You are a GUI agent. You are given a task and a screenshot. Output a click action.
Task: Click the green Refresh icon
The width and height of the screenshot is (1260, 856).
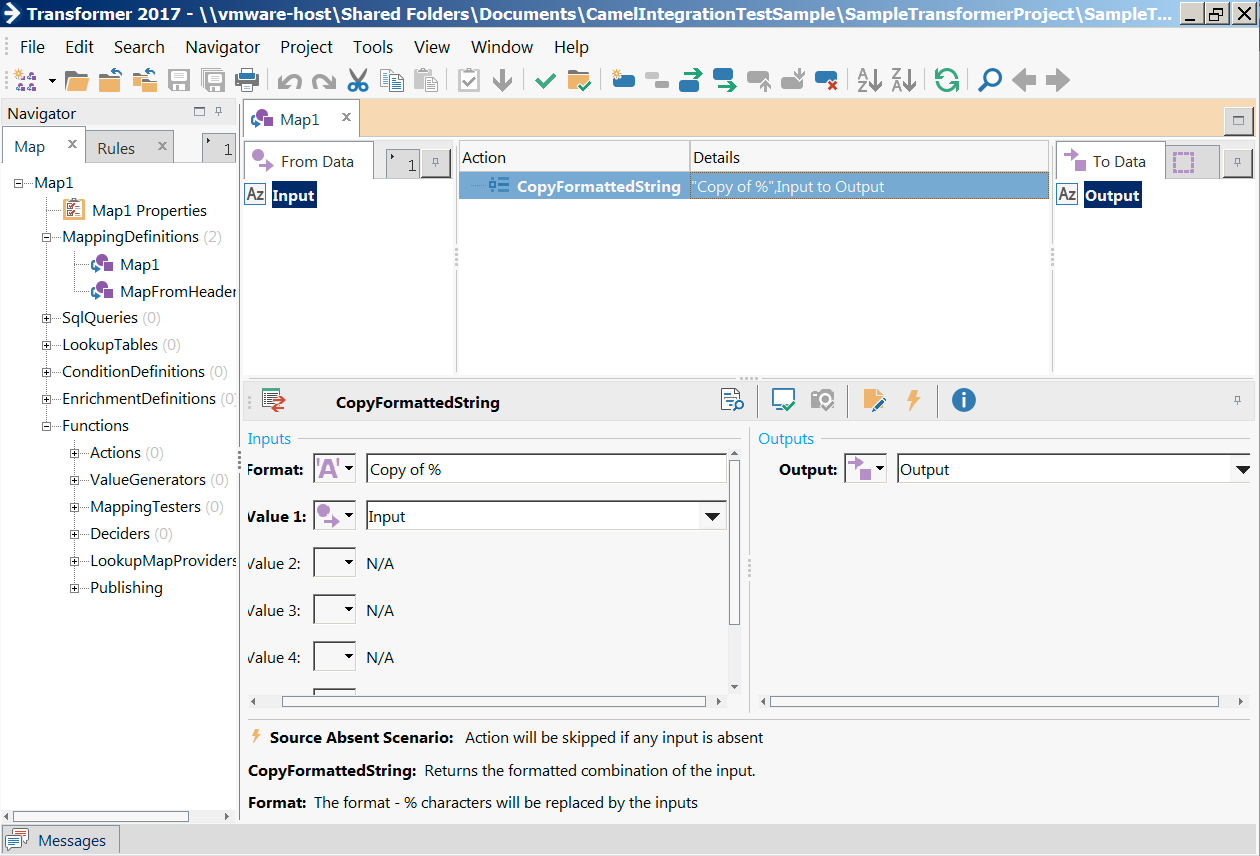(946, 81)
